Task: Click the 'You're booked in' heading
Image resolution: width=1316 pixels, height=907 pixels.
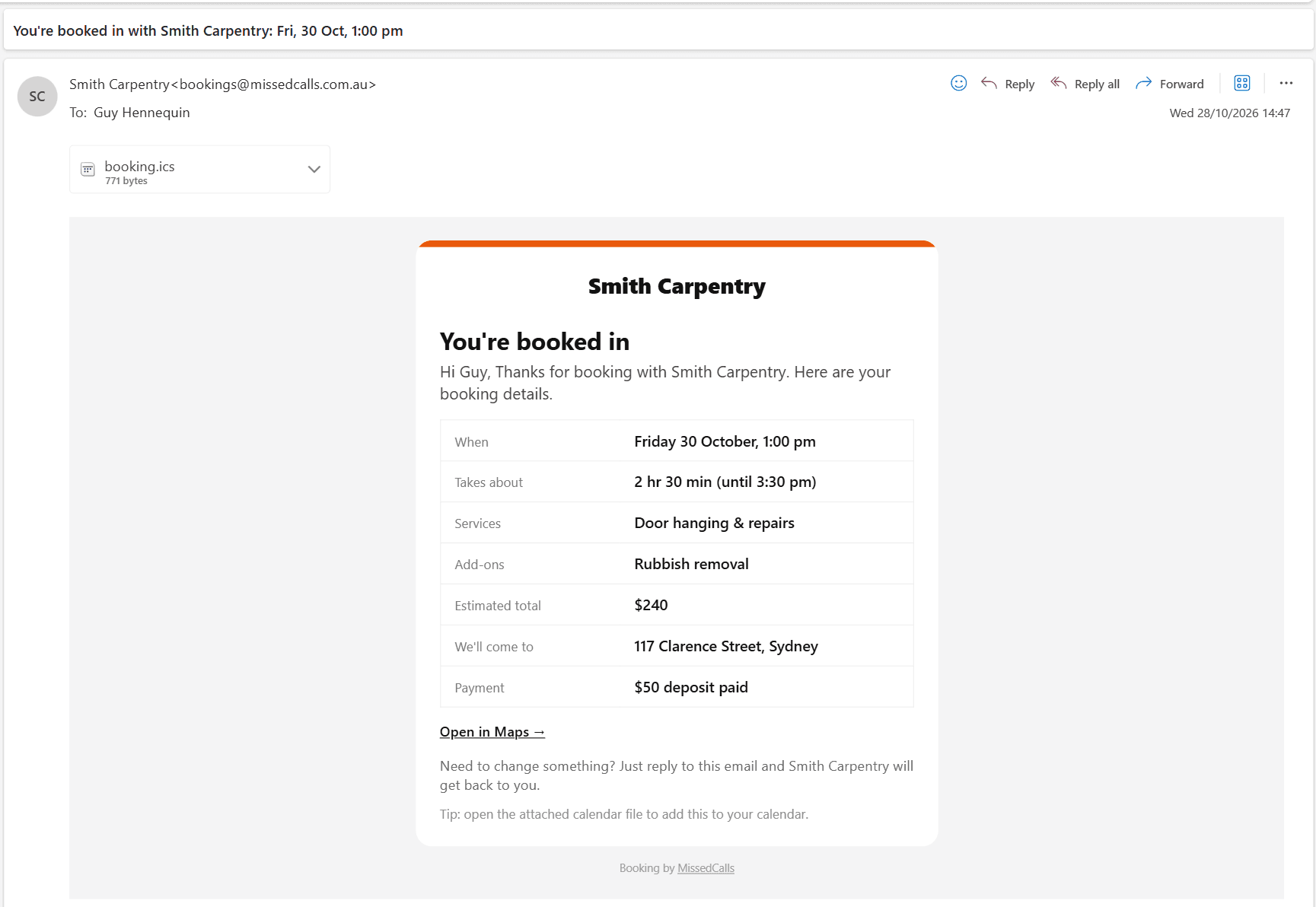Action: (x=534, y=342)
